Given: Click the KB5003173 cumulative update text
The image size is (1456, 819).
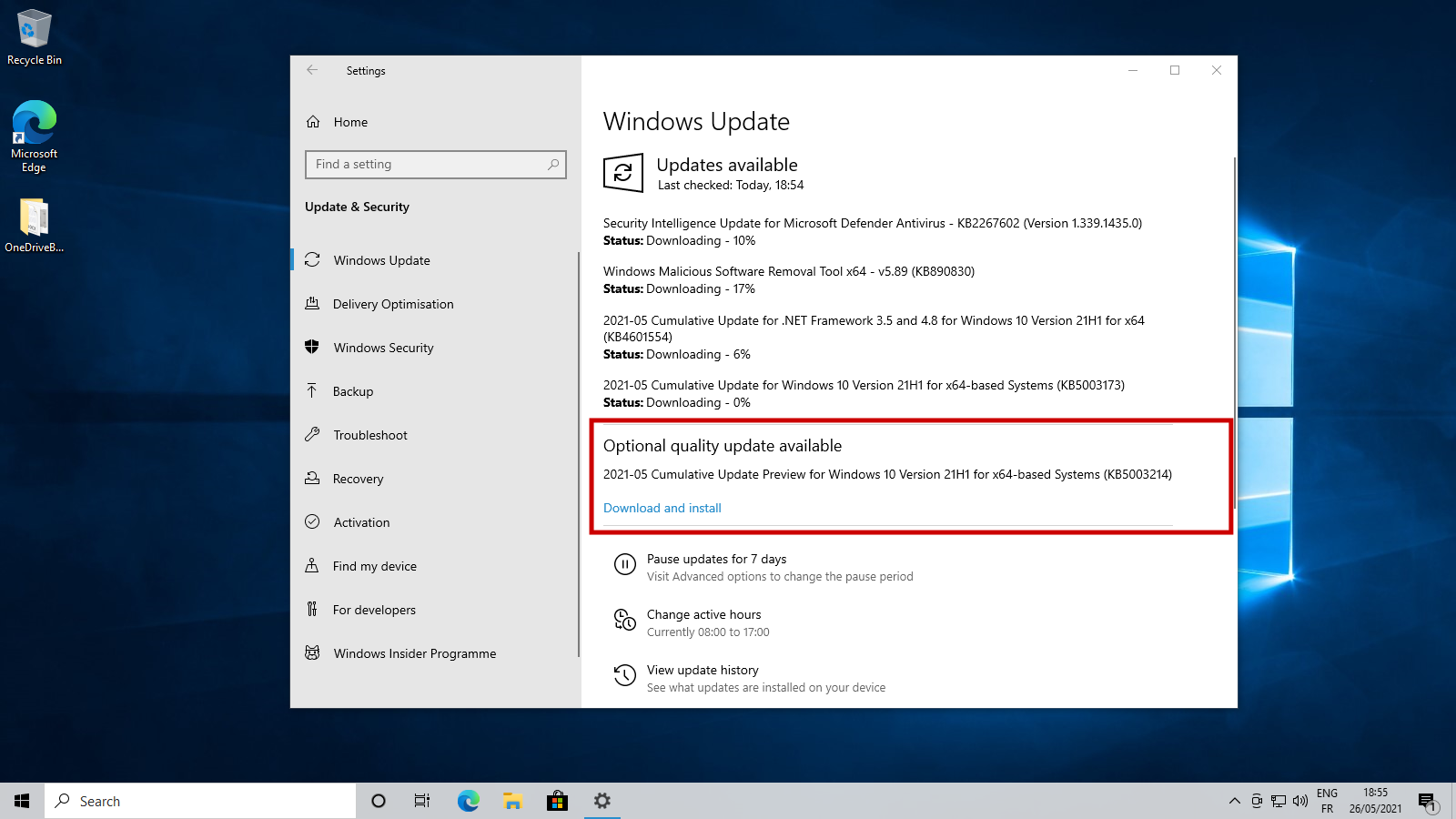Looking at the screenshot, I should 864,385.
